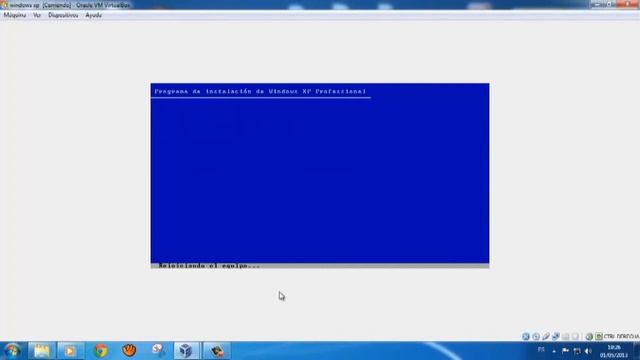The height and width of the screenshot is (360, 640).
Task: Open Google Chrome from the taskbar
Action: coord(100,351)
